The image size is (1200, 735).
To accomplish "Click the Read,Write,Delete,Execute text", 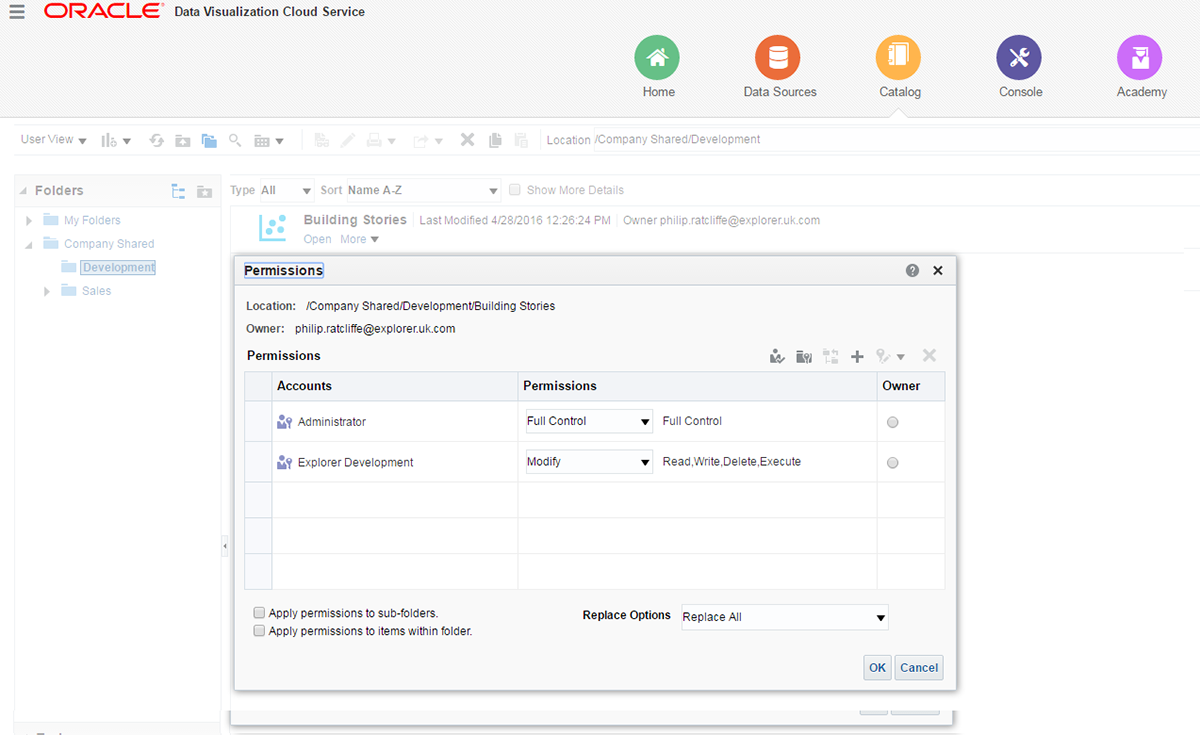I will pyautogui.click(x=732, y=462).
